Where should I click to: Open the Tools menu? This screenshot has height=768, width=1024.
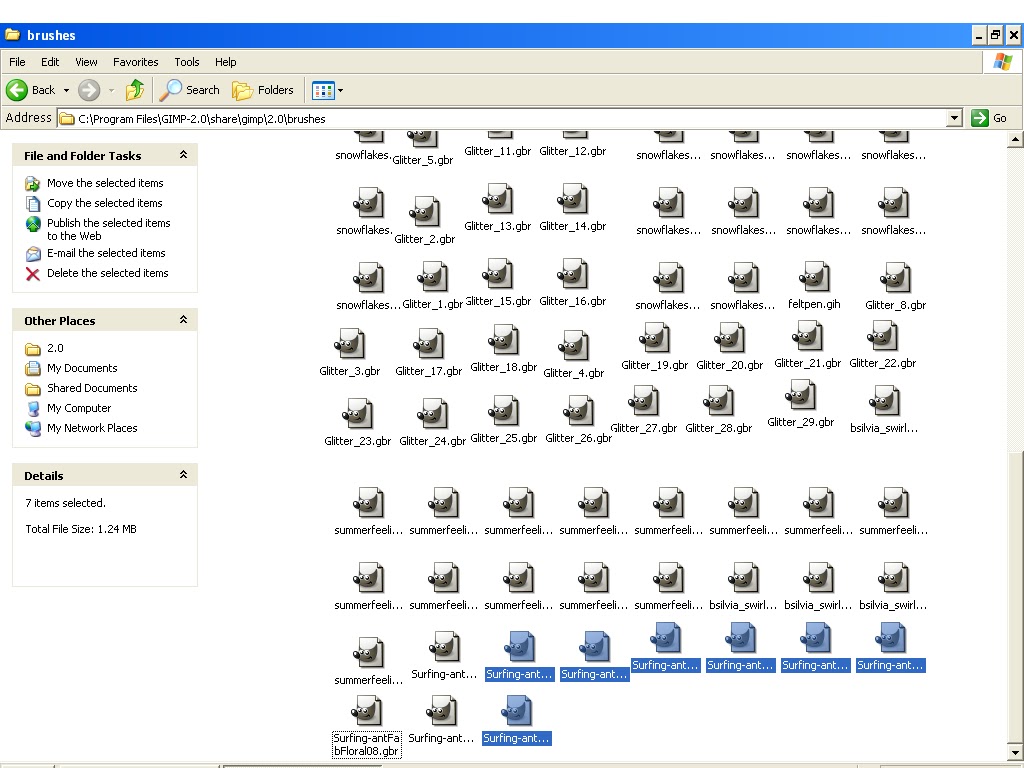(x=186, y=61)
